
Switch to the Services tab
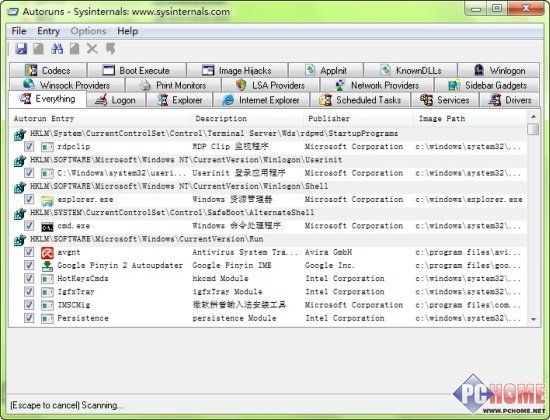[x=445, y=100]
